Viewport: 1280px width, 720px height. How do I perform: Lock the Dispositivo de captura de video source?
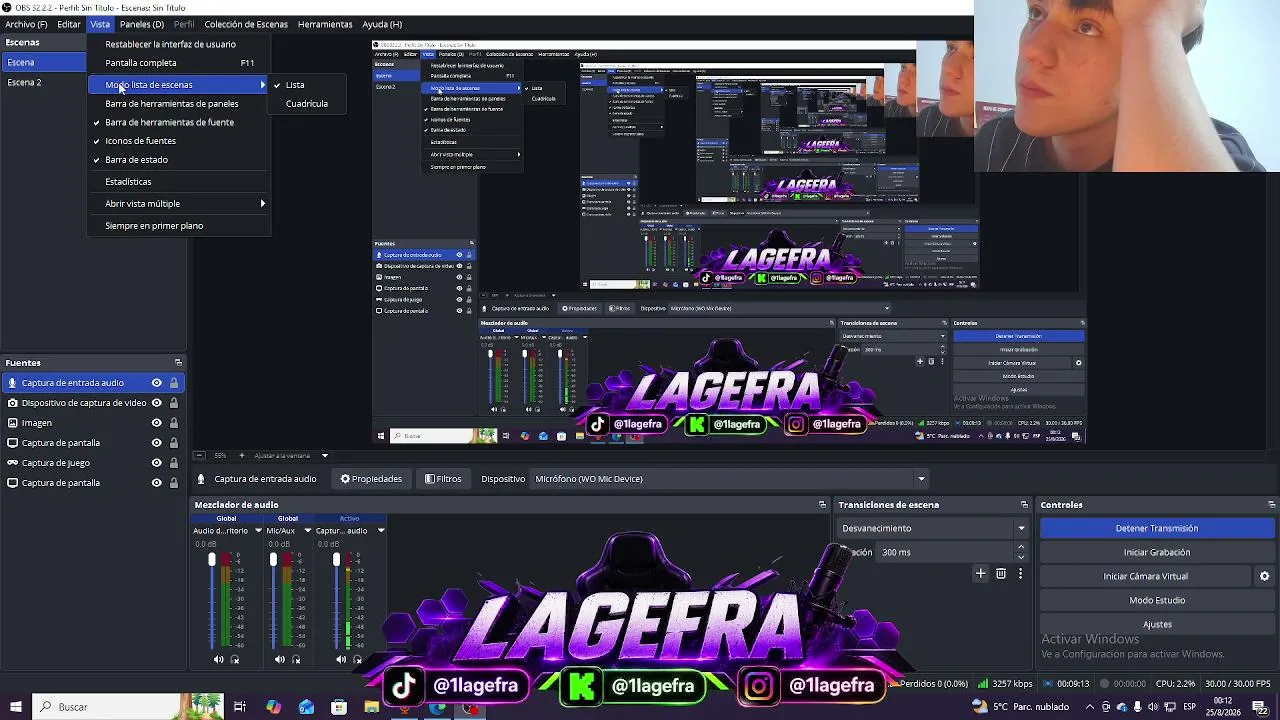point(174,403)
